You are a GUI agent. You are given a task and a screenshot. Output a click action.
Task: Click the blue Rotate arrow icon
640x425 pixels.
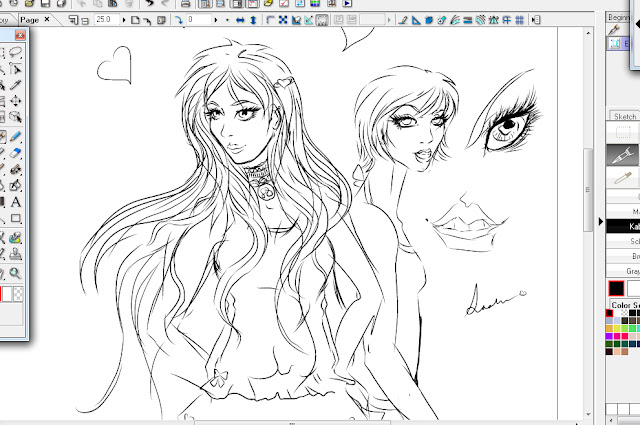(x=178, y=20)
